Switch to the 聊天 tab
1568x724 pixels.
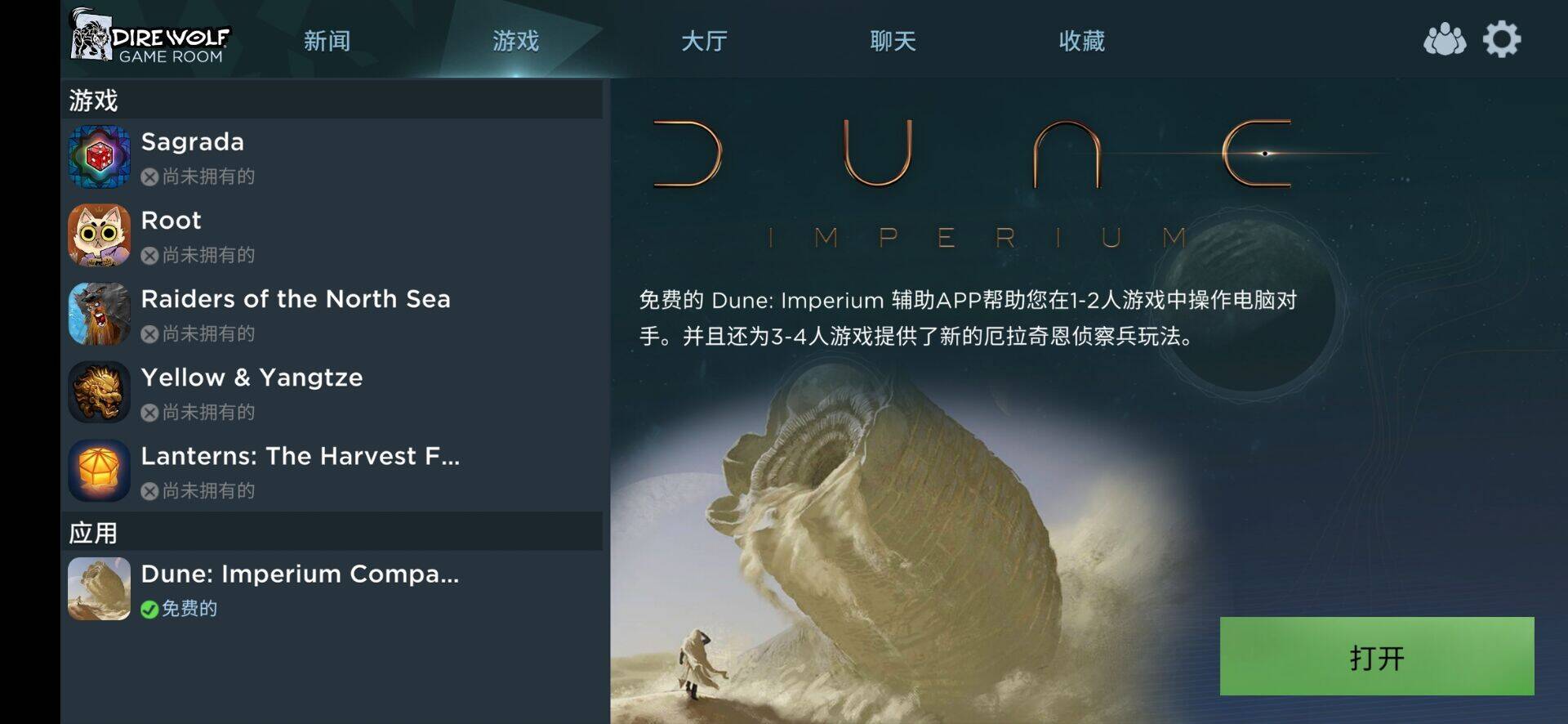coord(893,41)
